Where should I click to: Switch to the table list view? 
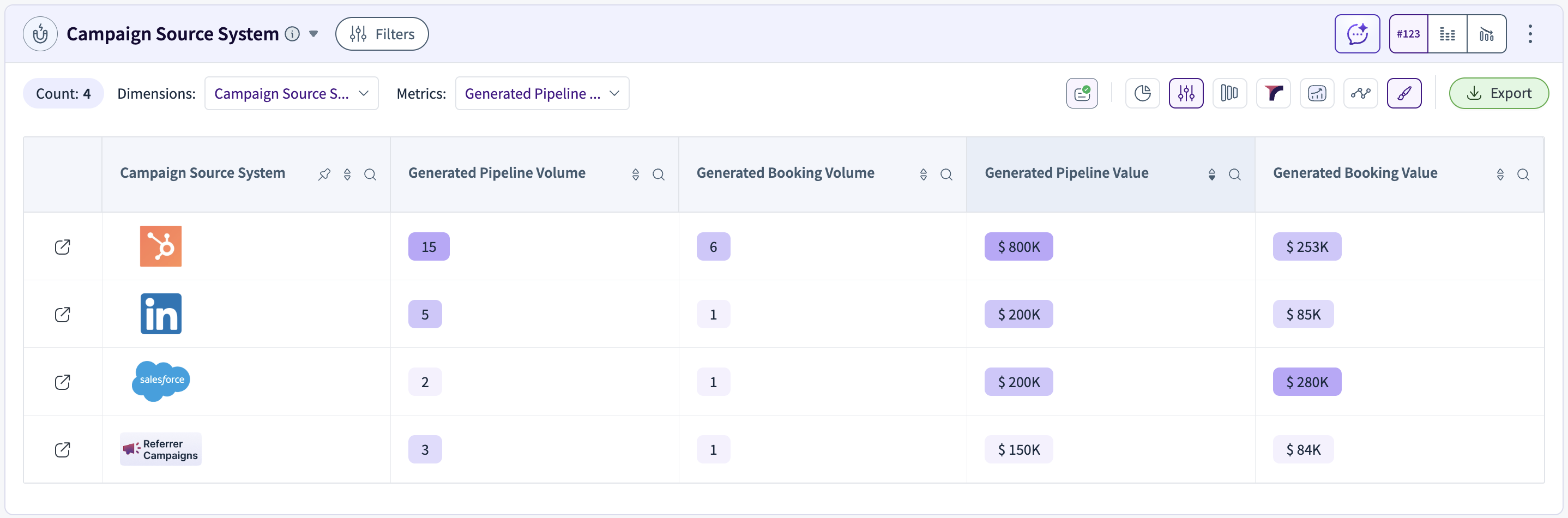click(1447, 34)
